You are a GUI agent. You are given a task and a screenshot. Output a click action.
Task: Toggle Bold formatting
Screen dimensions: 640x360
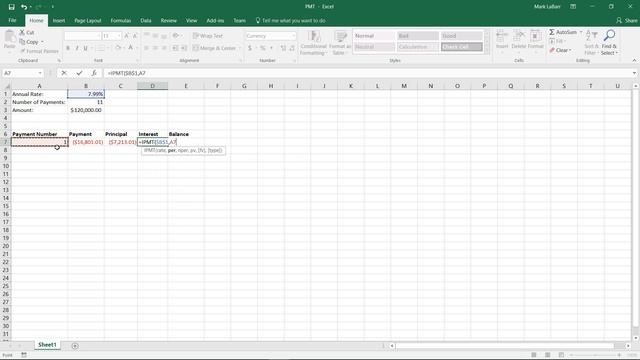[68, 48]
